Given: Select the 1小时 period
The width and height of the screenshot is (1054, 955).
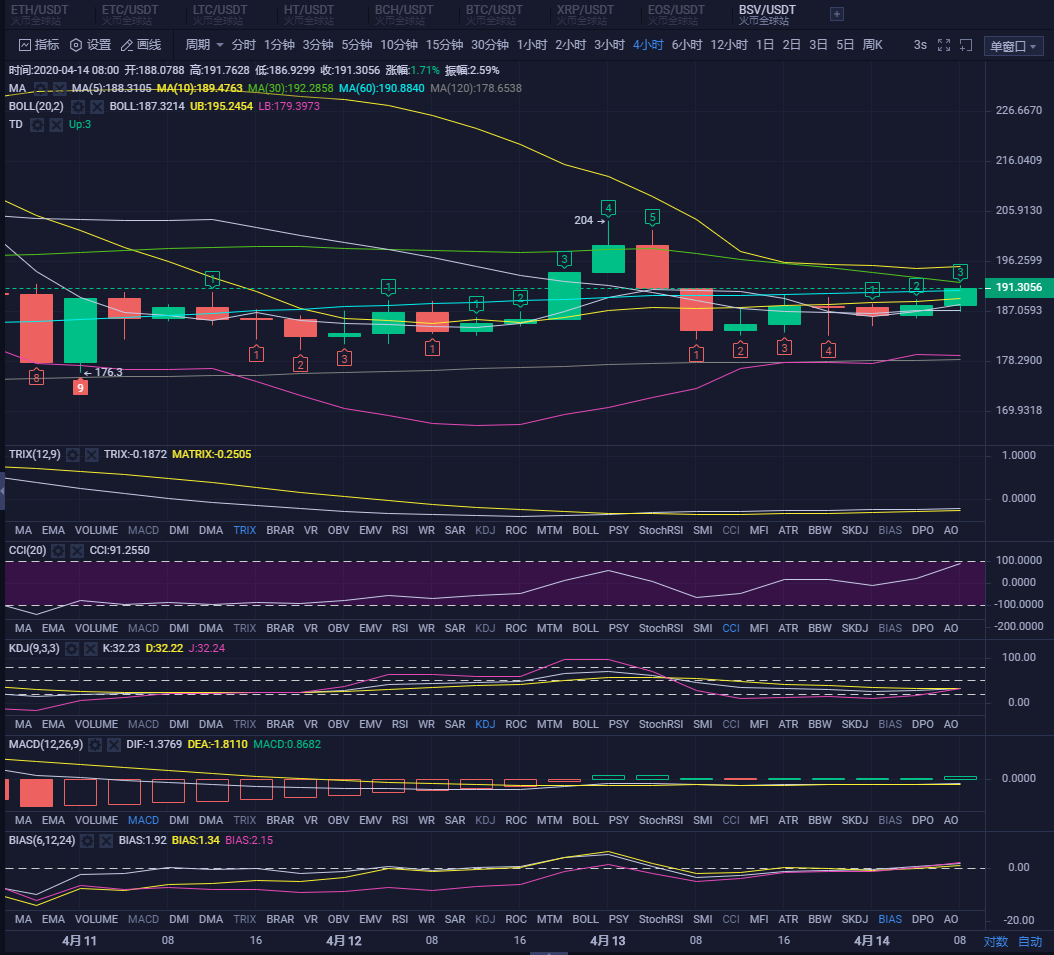Looking at the screenshot, I should pos(532,45).
